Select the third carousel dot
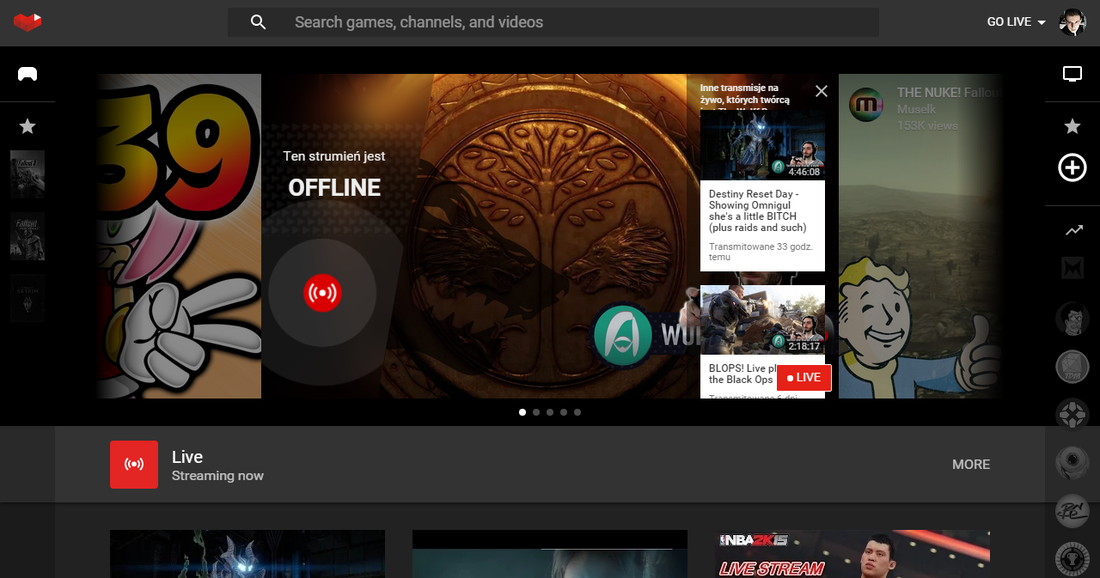The image size is (1100, 578). coord(550,412)
